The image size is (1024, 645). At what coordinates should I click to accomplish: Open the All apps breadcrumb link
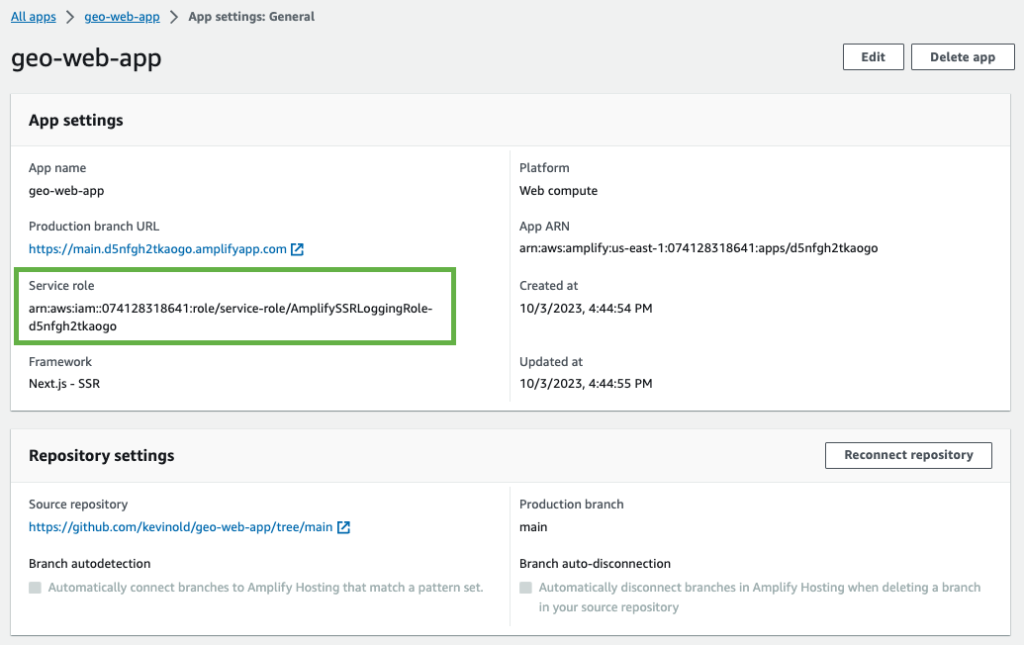click(x=33, y=16)
